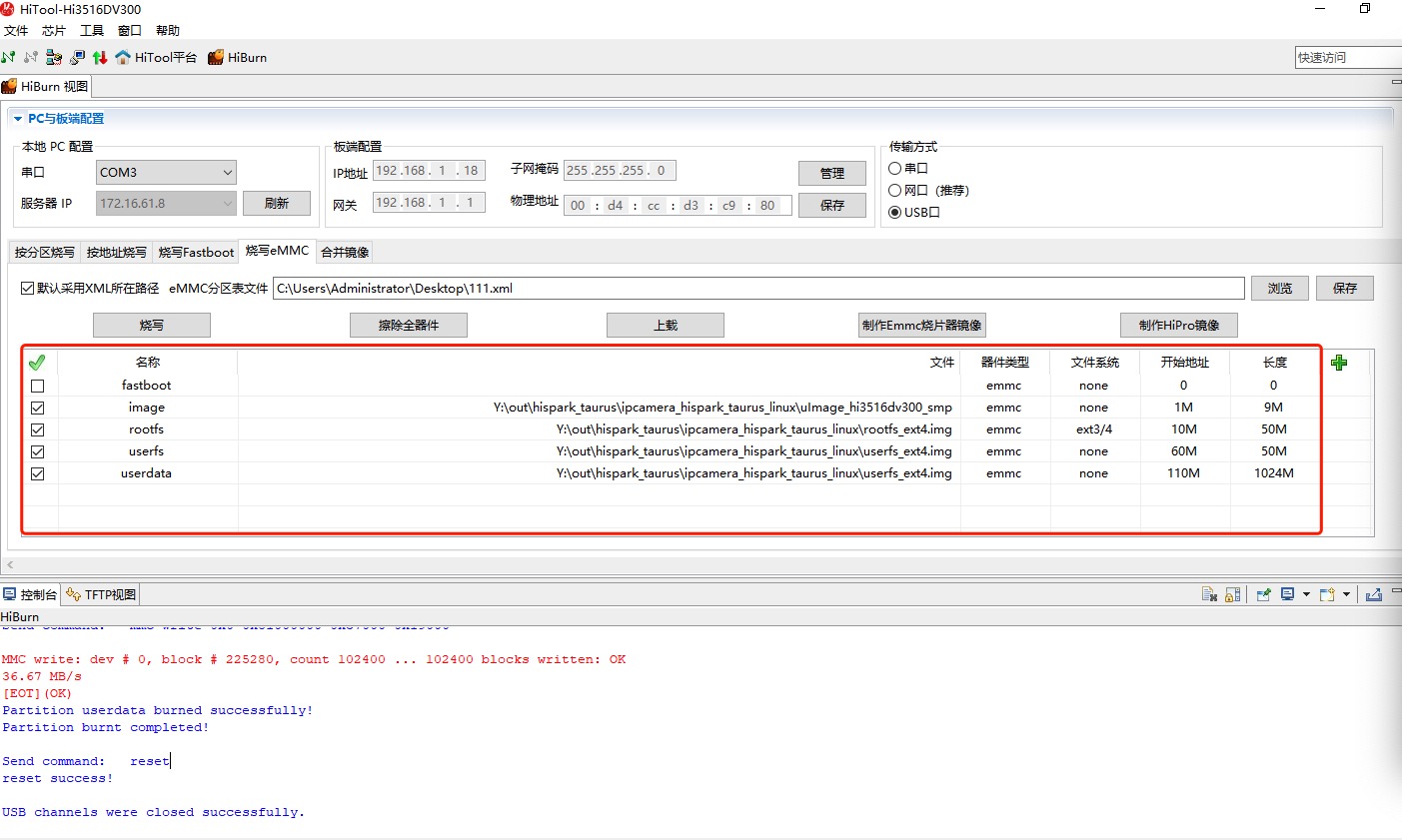Click the 上载 button
Viewport: 1402px width, 840px height.
(x=666, y=325)
